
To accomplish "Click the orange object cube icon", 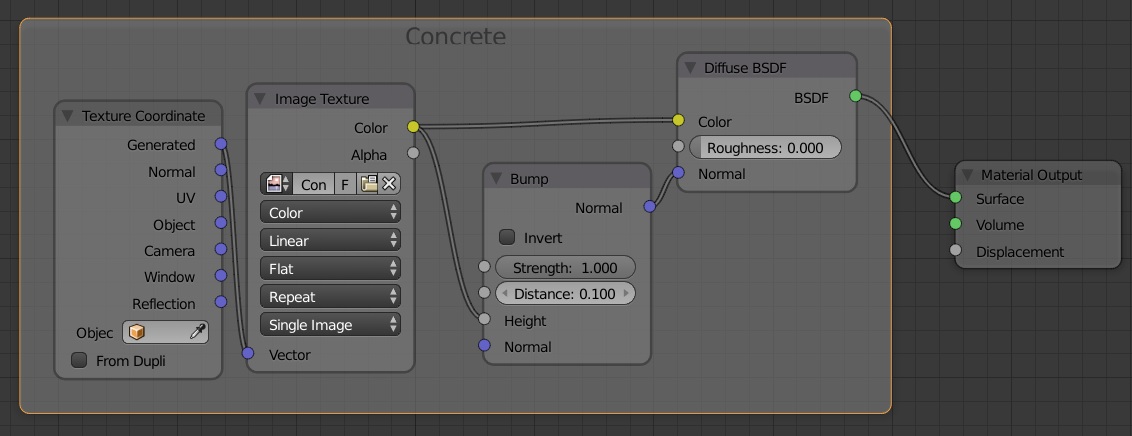I will pyautogui.click(x=137, y=333).
